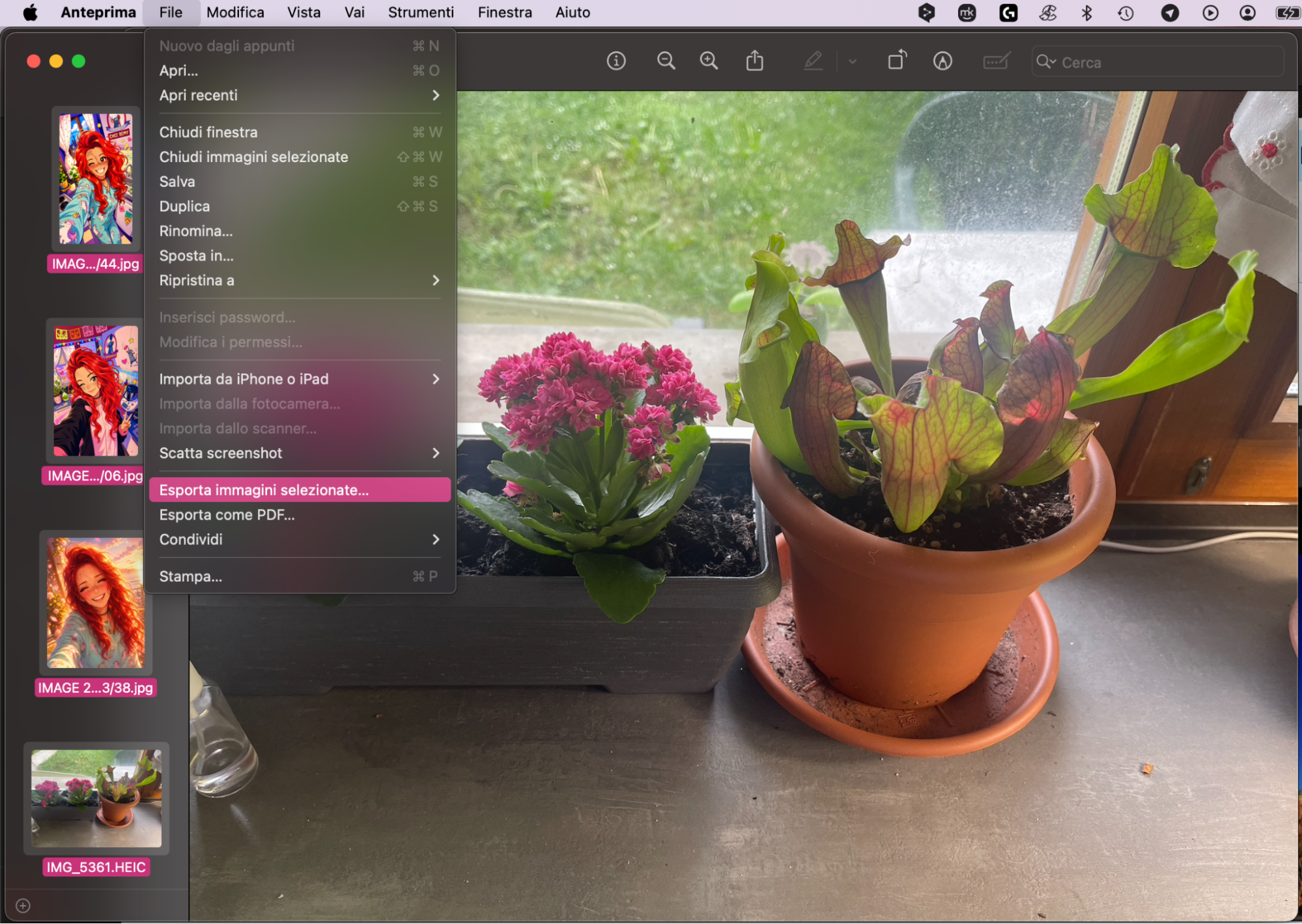This screenshot has width=1302, height=924.
Task: Select the IMAGE…/06.jpg thumbnail
Action: 96,391
